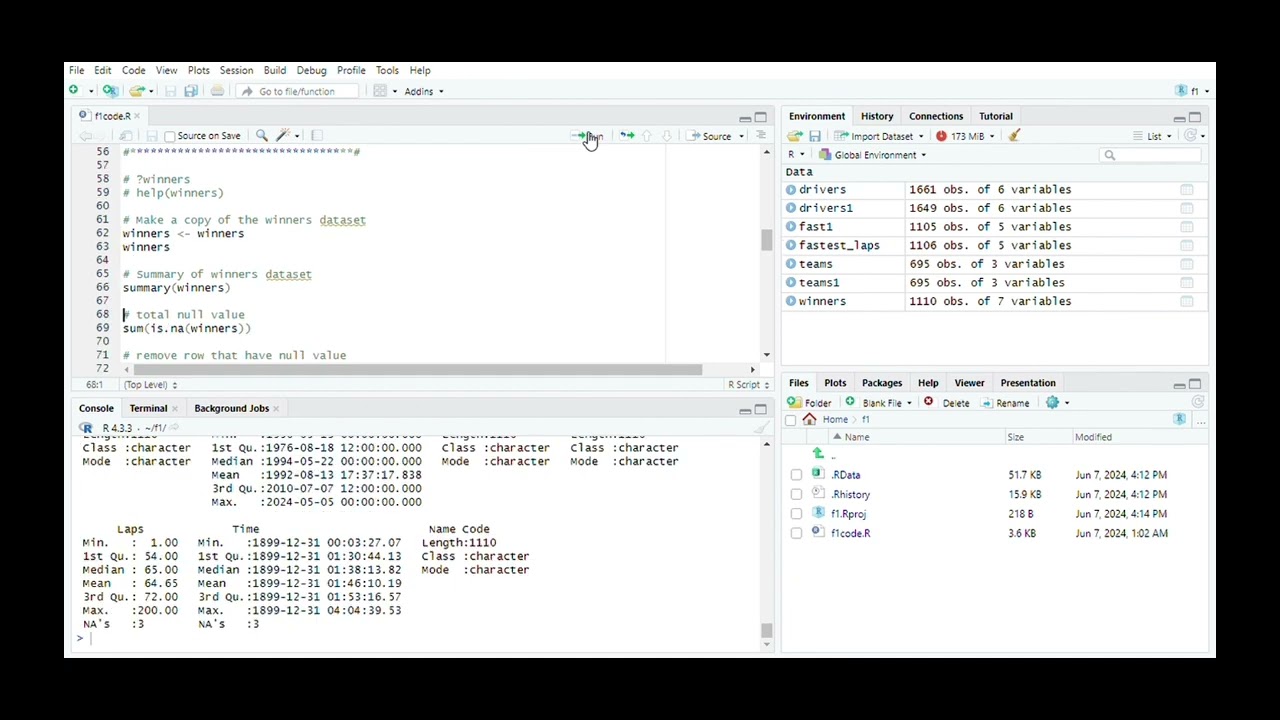
Task: View the winners dataset table grid icon
Action: point(1187,302)
